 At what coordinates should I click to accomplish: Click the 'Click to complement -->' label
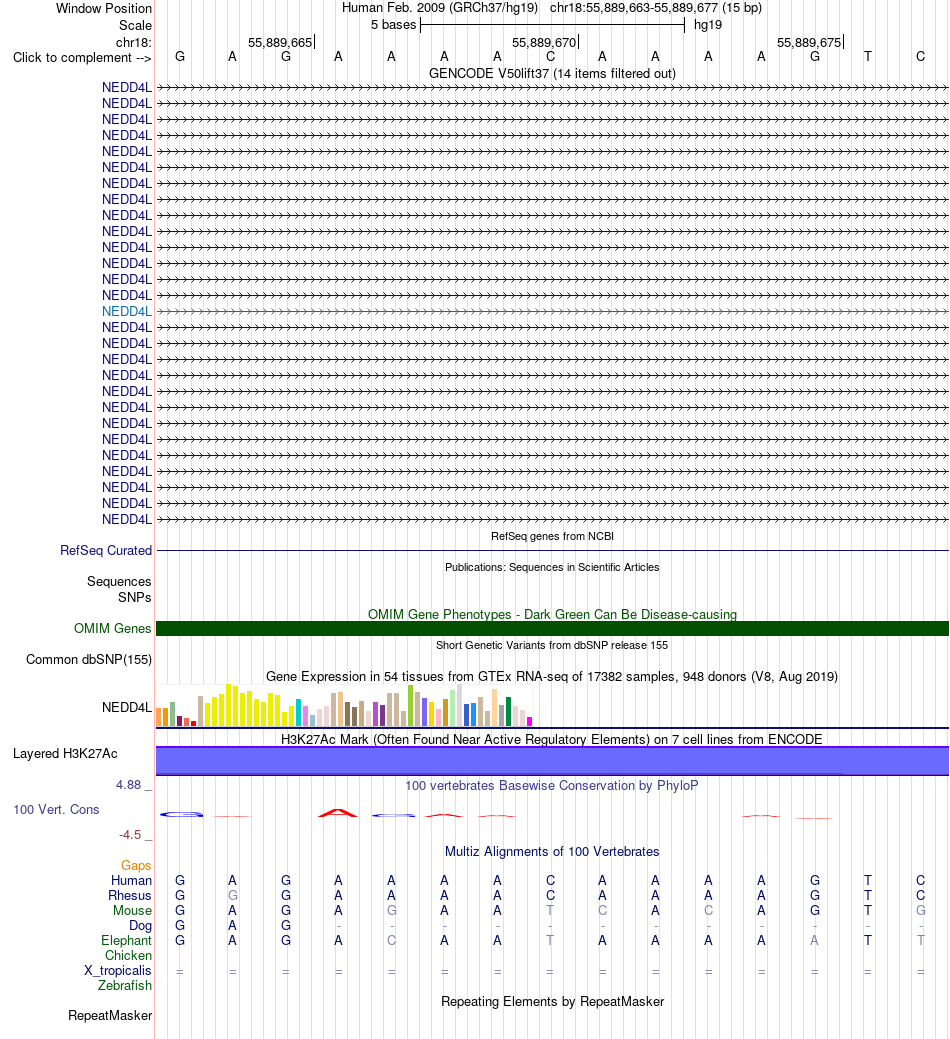click(x=82, y=58)
